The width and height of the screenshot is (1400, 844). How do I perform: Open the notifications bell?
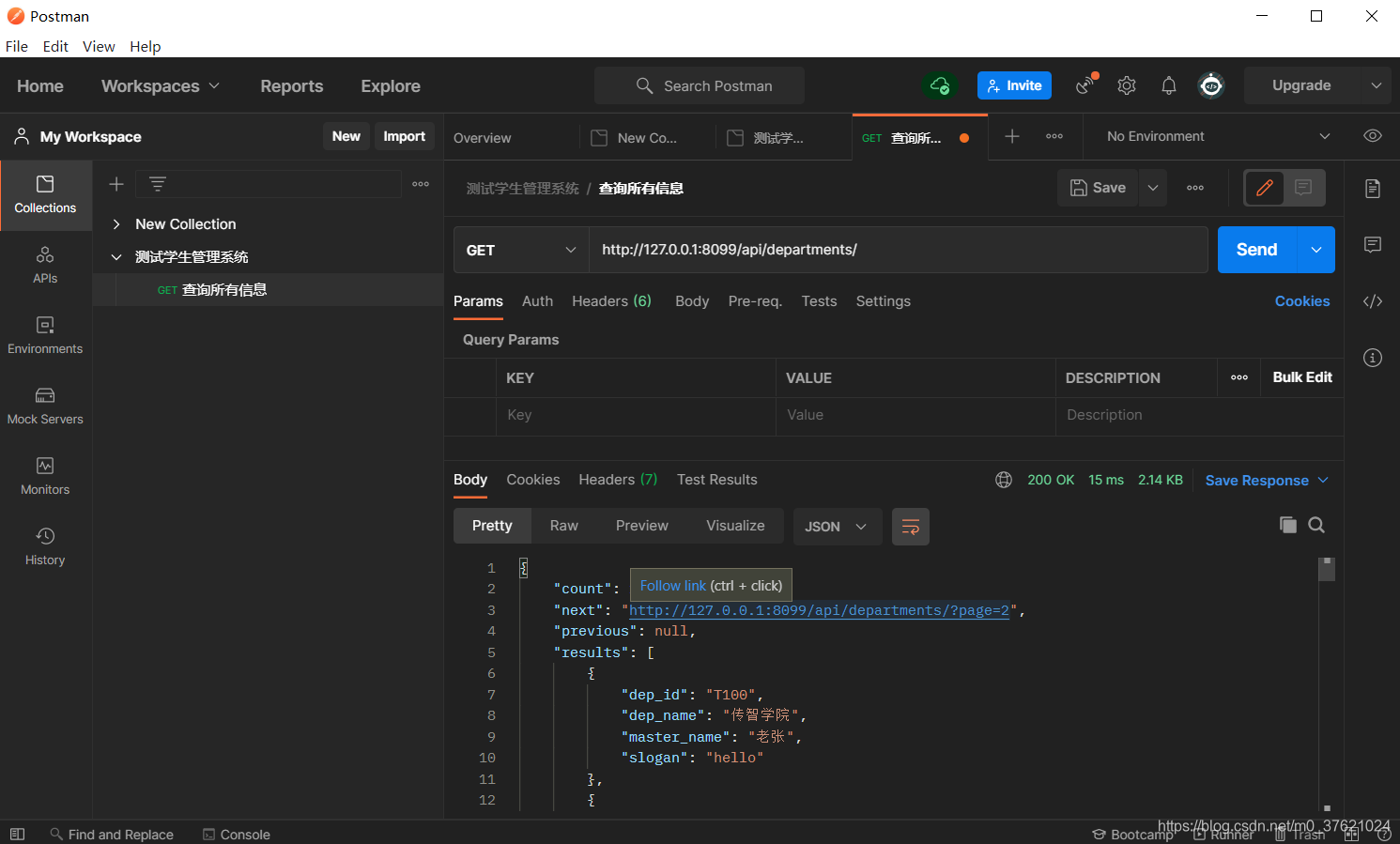coord(1169,85)
